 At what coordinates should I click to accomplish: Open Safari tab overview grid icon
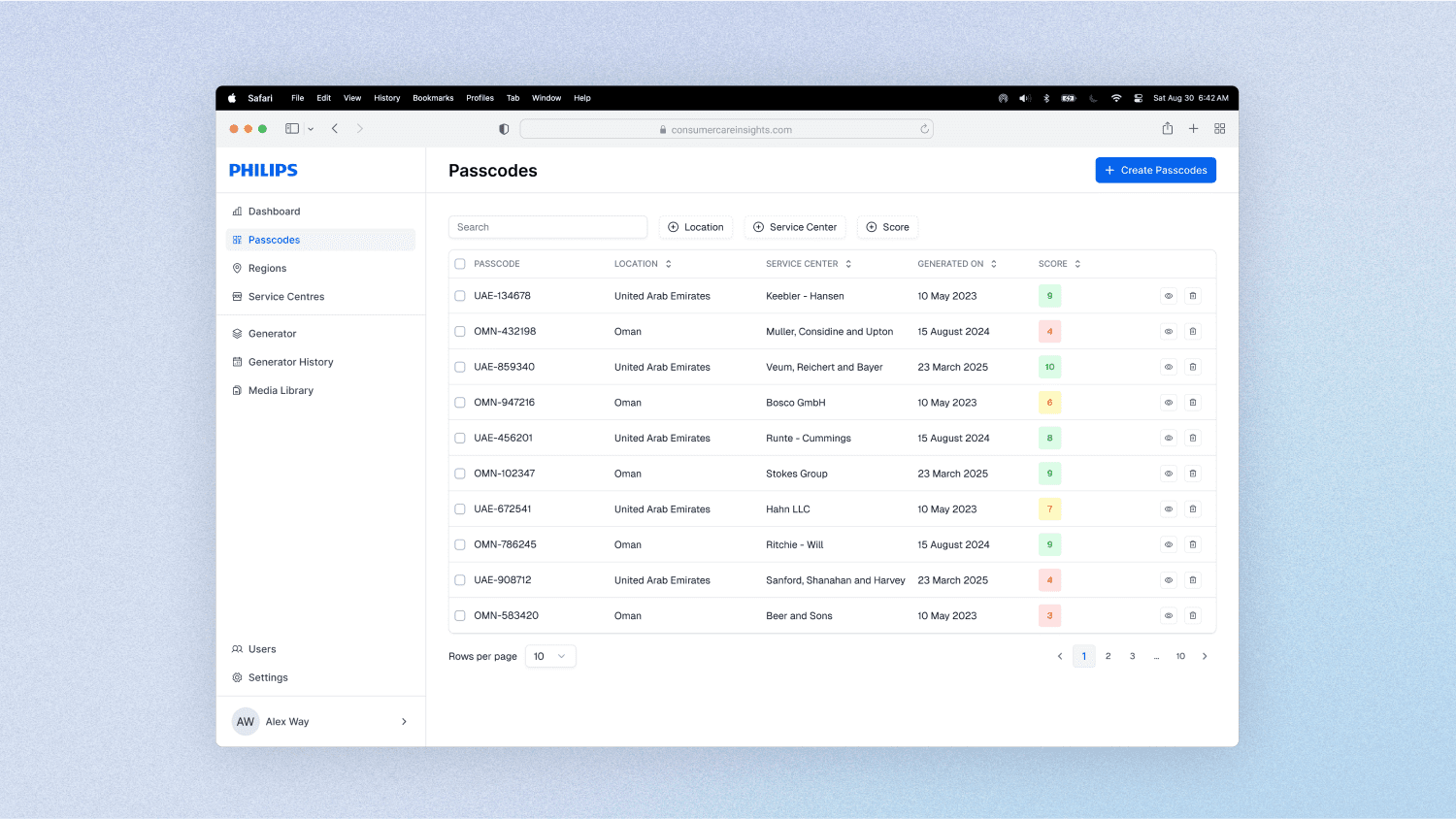coord(1219,129)
